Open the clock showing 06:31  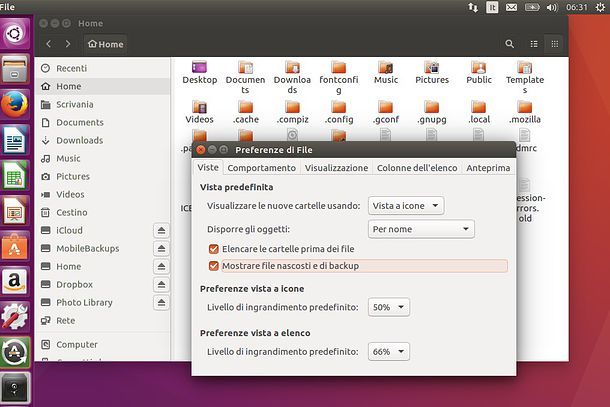click(577, 7)
